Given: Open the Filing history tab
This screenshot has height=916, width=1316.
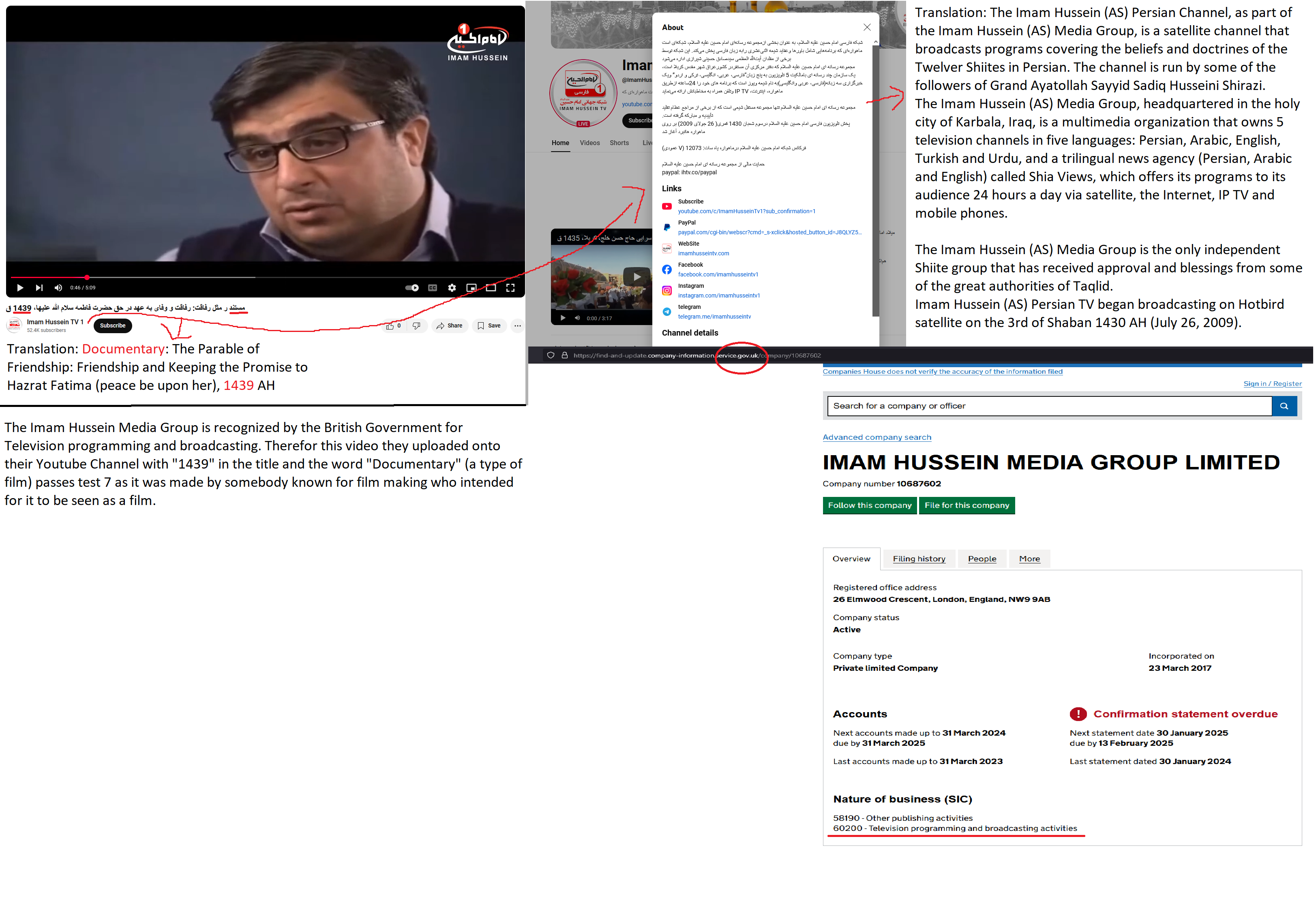Looking at the screenshot, I should [919, 559].
